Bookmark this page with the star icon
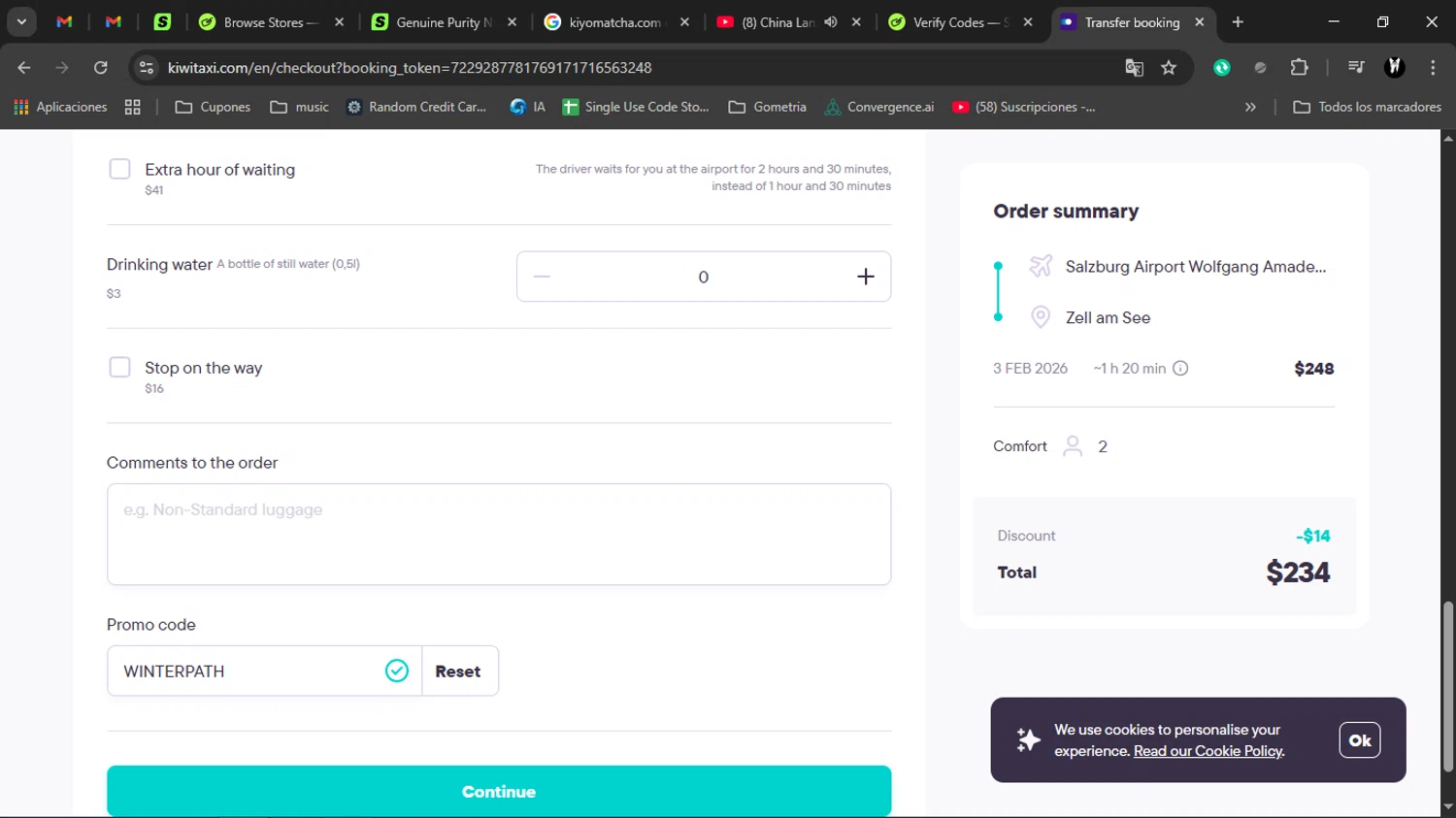The image size is (1456, 818). tap(1169, 67)
